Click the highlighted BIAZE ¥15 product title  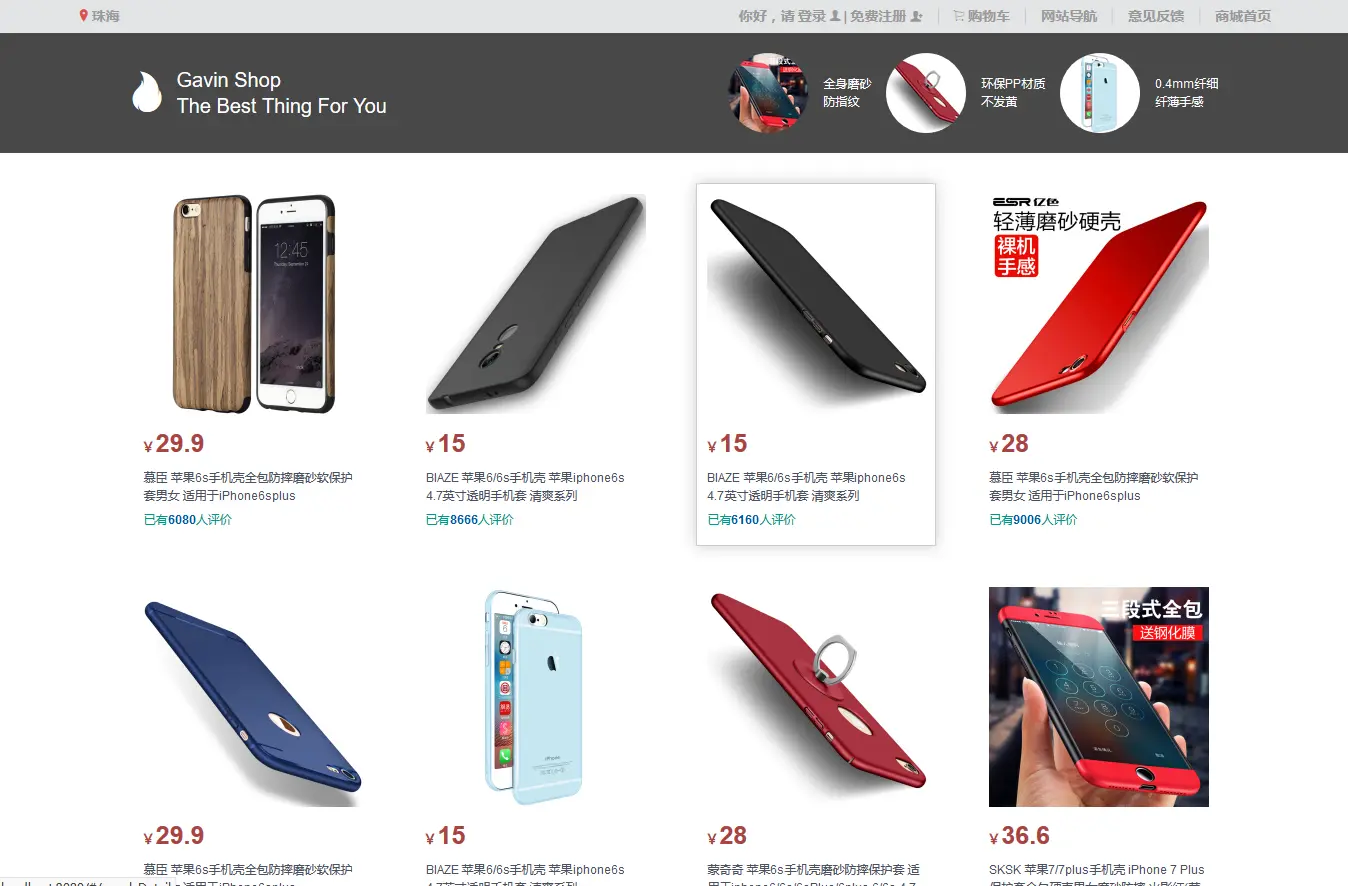click(x=806, y=487)
